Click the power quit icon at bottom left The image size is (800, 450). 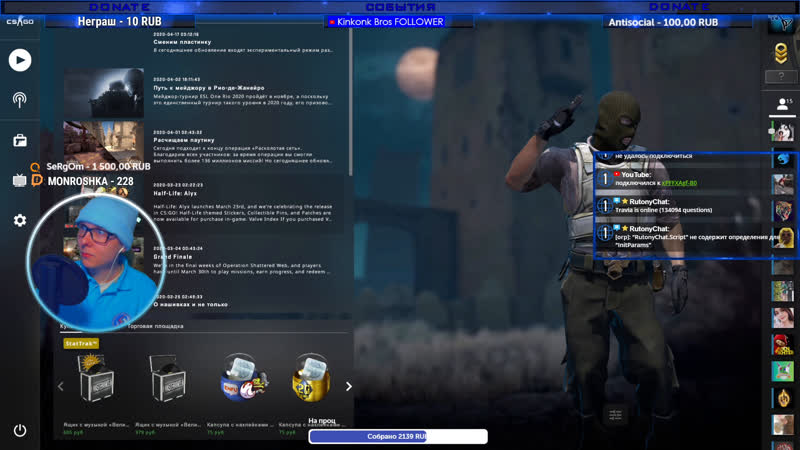click(x=20, y=430)
